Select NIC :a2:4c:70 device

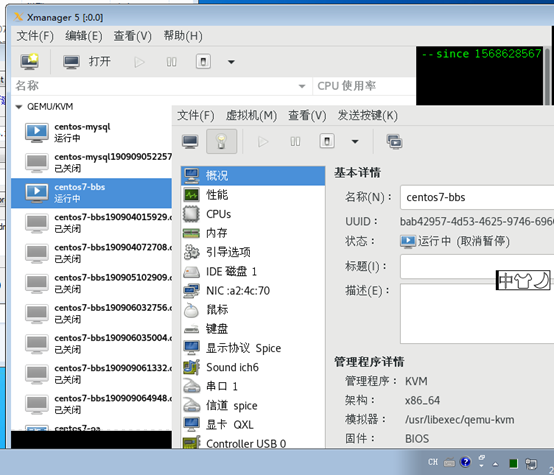coord(253,291)
